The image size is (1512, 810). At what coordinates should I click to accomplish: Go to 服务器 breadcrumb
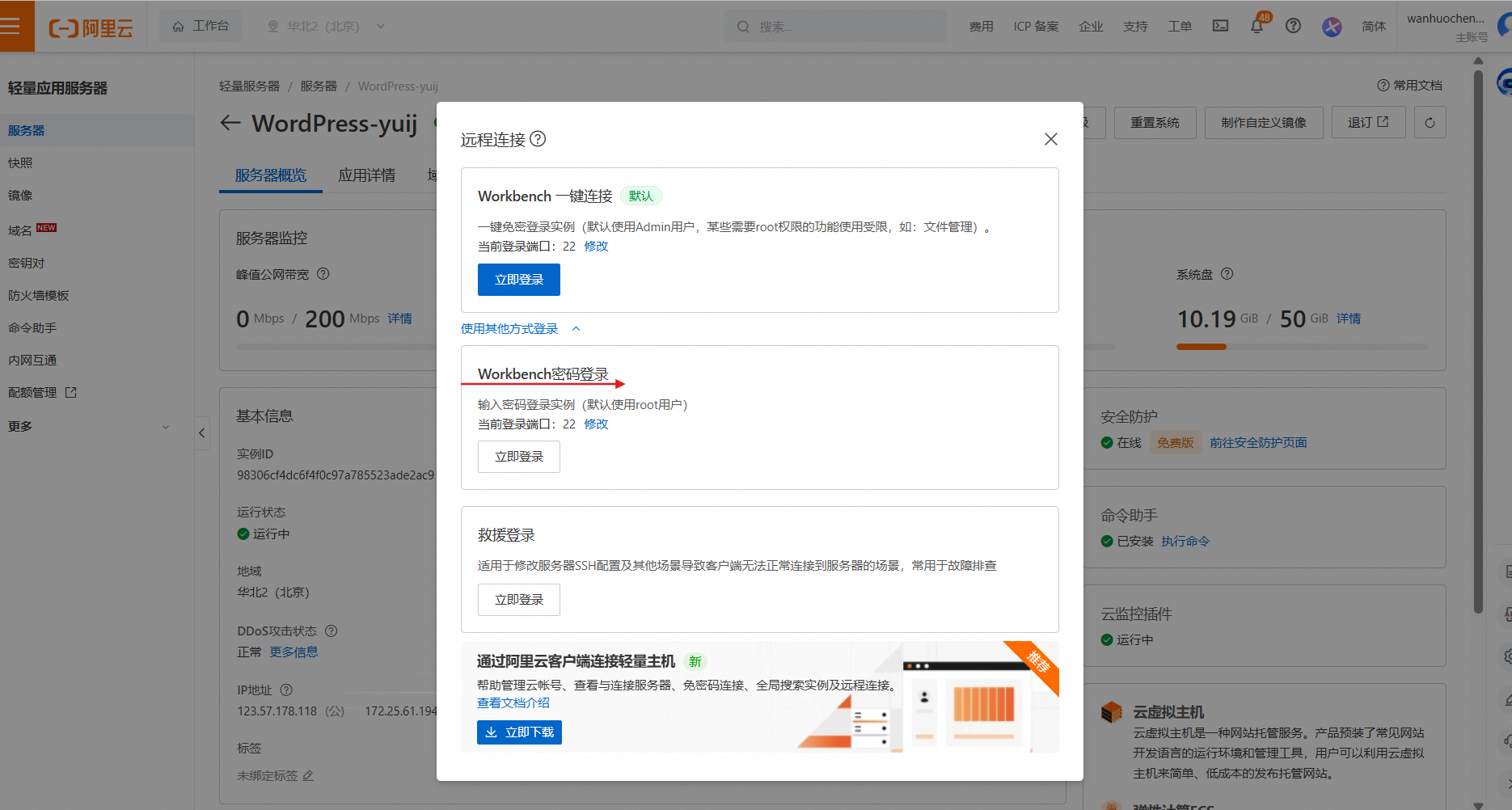(319, 86)
